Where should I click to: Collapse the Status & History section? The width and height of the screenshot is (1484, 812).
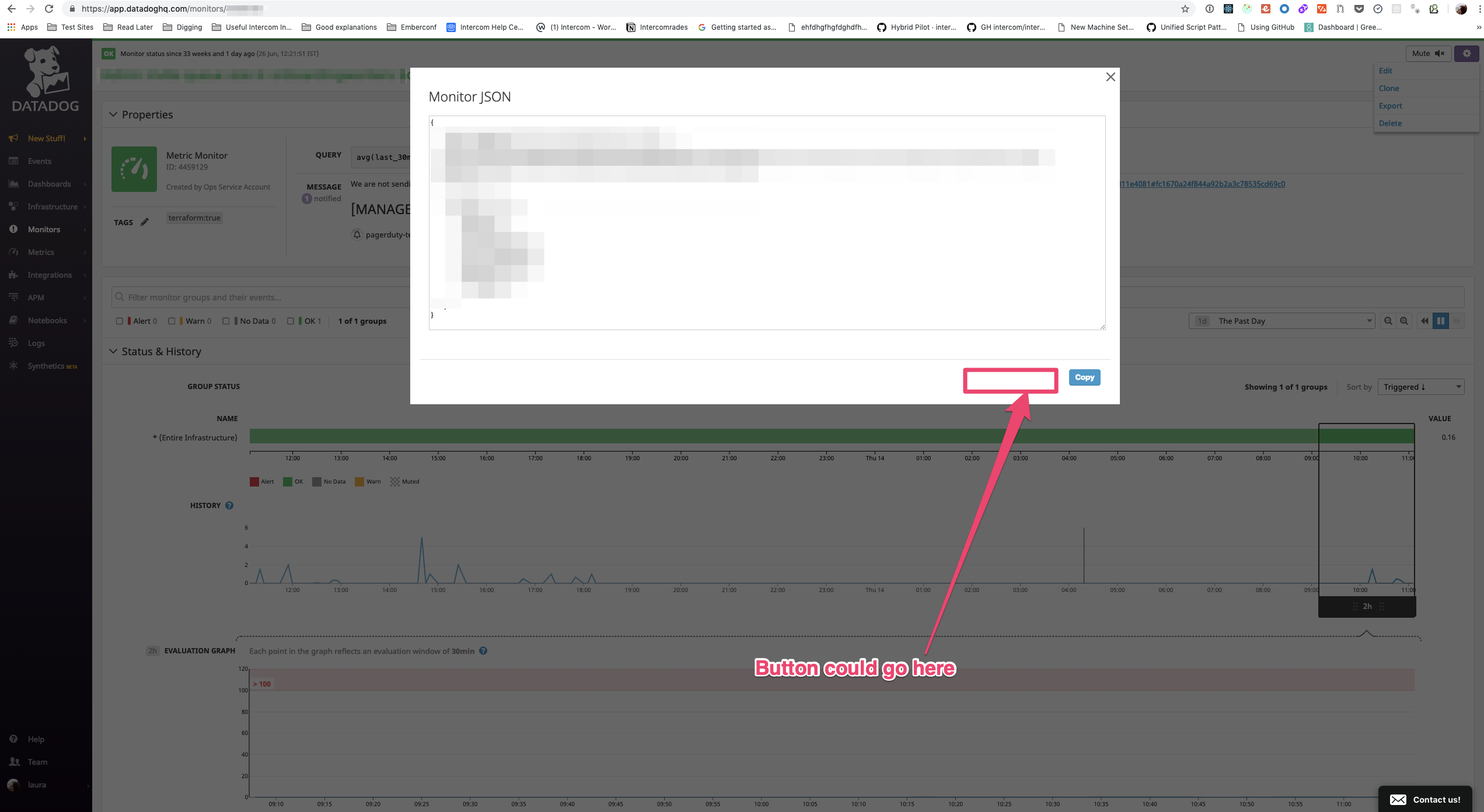(113, 351)
